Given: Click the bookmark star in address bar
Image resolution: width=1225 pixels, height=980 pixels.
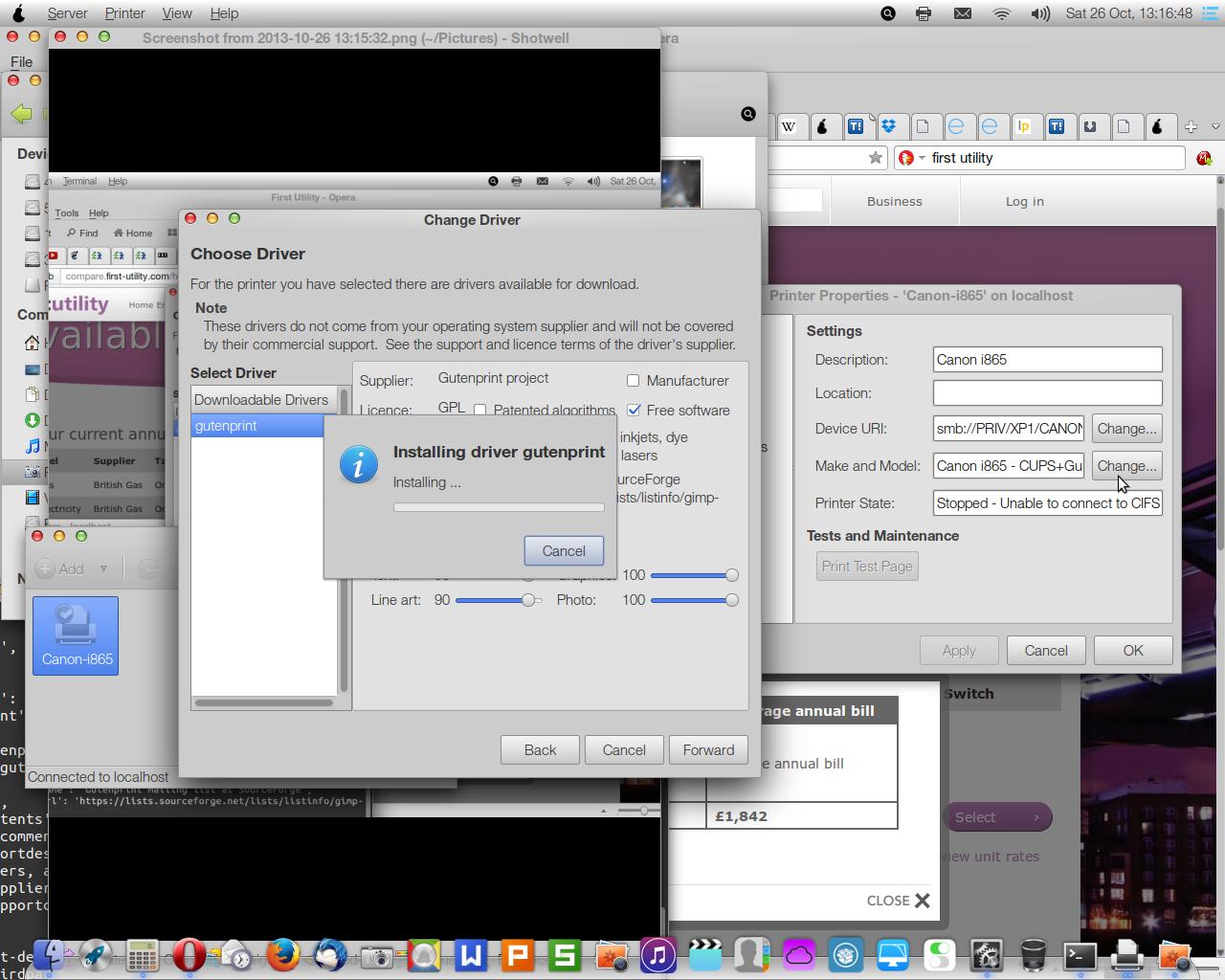Looking at the screenshot, I should [x=875, y=158].
